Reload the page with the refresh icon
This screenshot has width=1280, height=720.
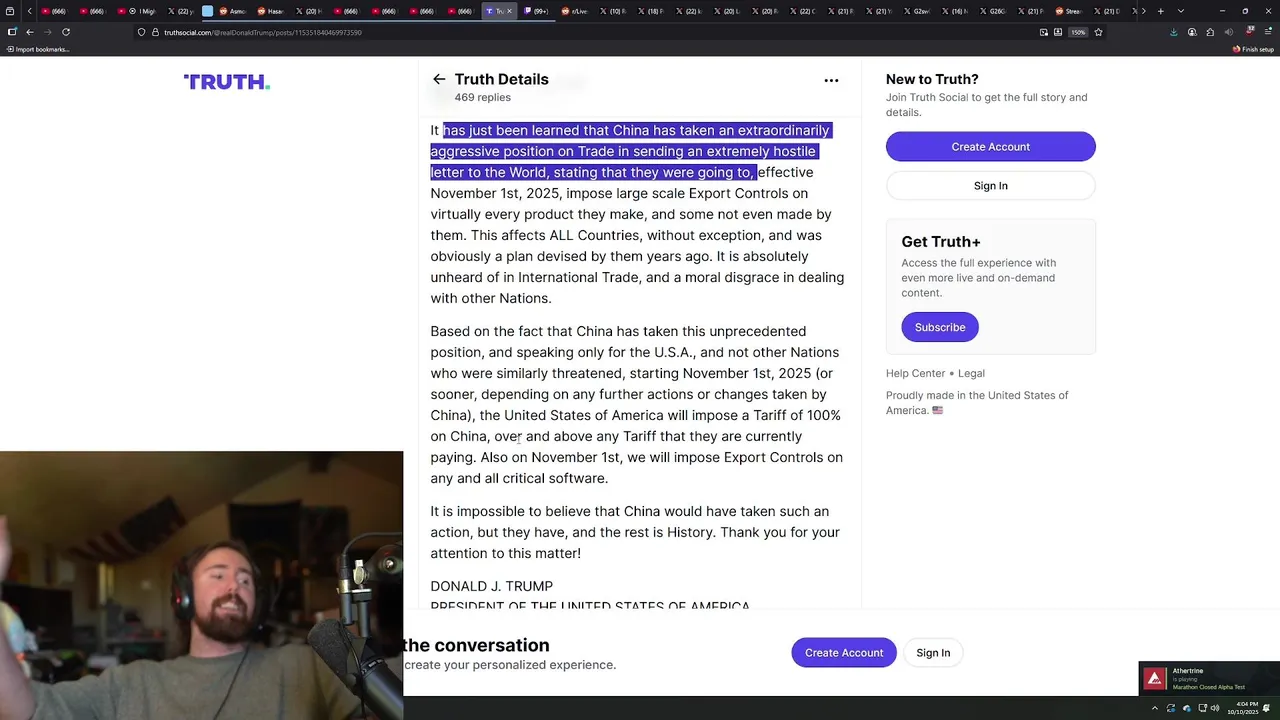coord(66,32)
